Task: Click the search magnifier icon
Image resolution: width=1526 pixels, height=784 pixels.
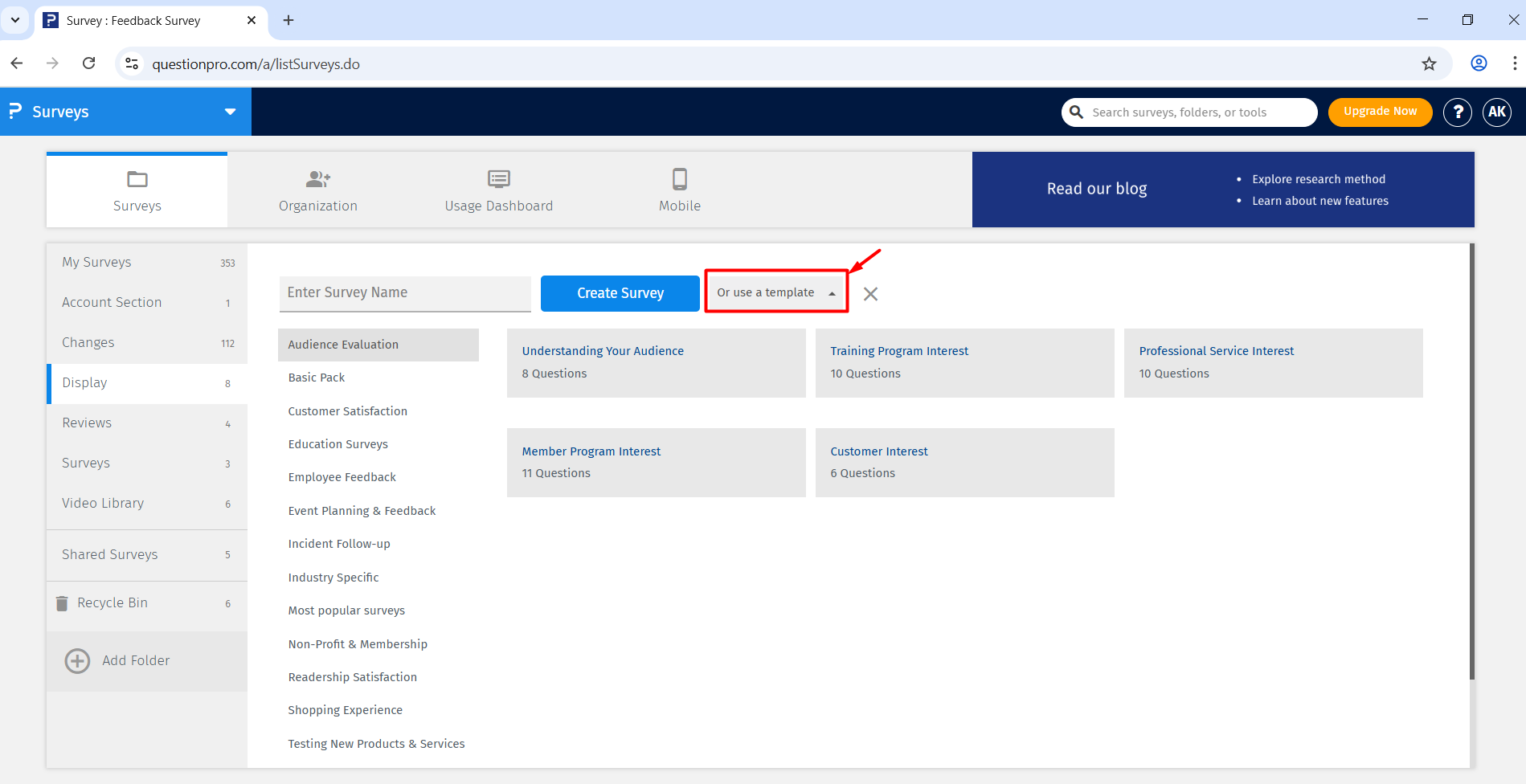Action: point(1076,112)
